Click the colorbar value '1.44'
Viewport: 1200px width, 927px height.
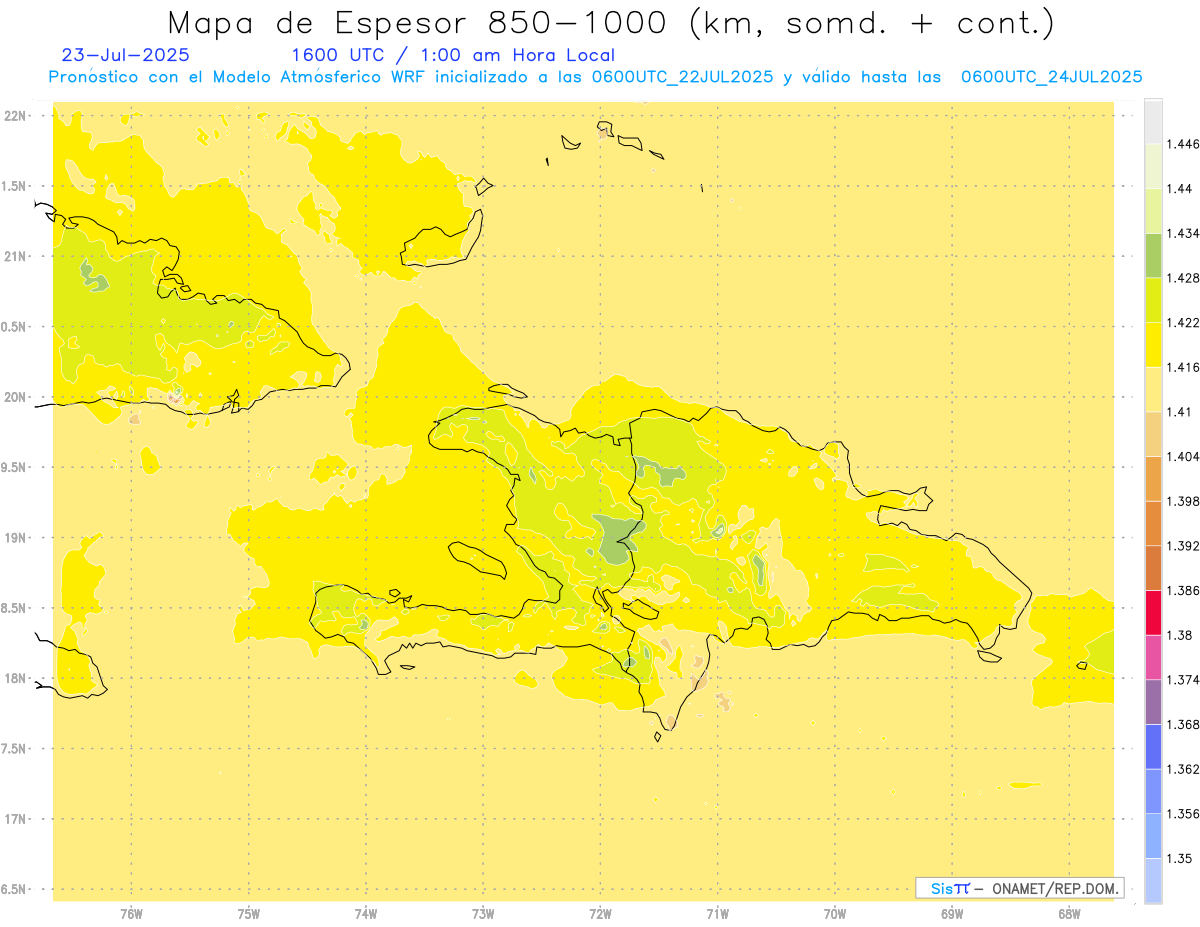(1181, 189)
